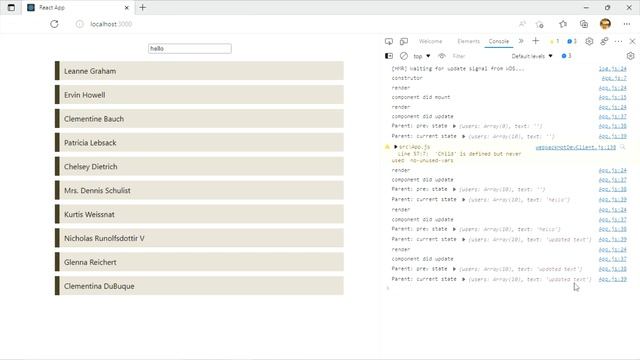The width and height of the screenshot is (640, 360).
Task: Expand prev state object with Array(0)
Action: 454,126
